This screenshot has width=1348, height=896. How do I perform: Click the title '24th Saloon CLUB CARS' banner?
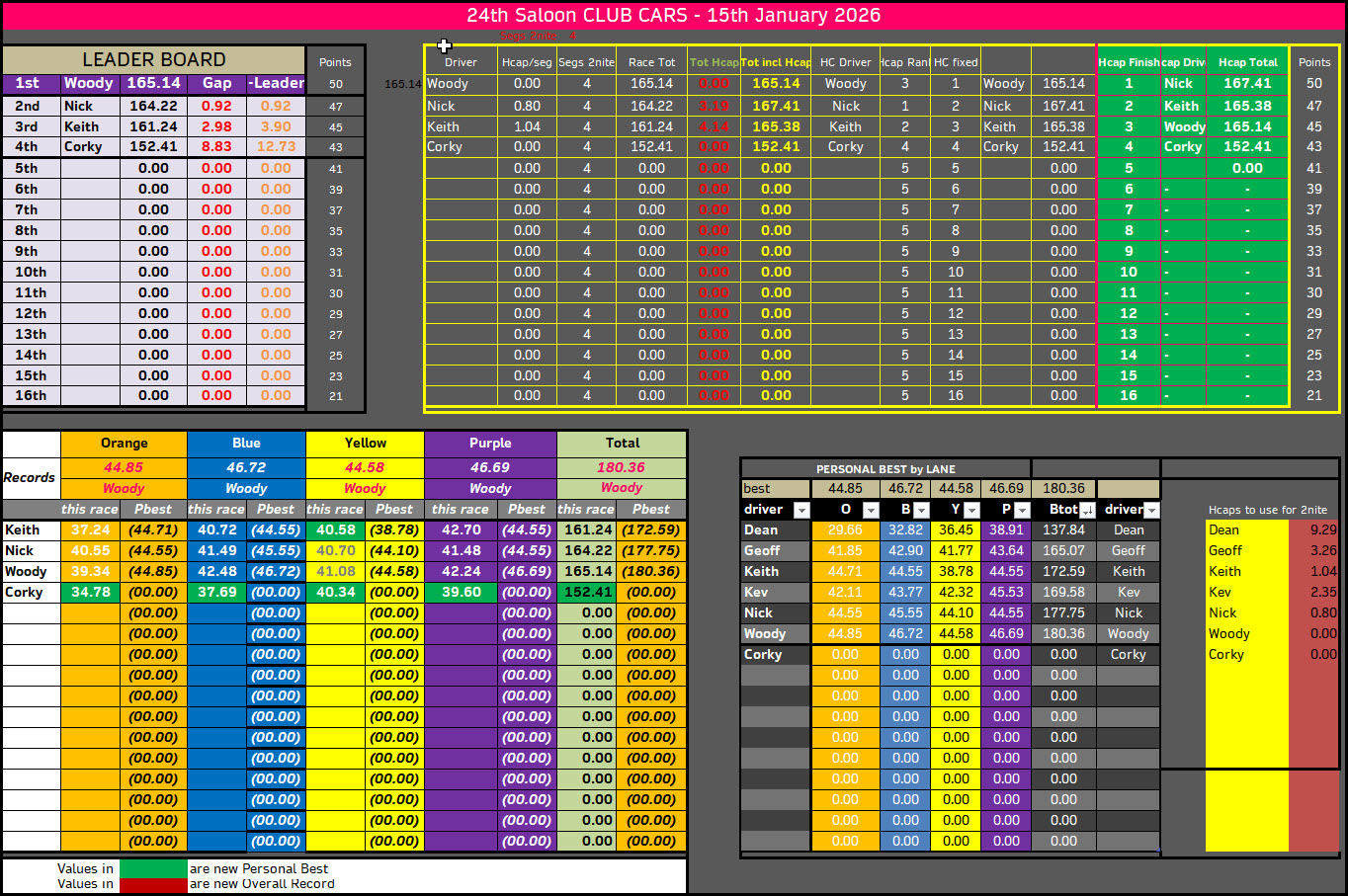click(673, 16)
